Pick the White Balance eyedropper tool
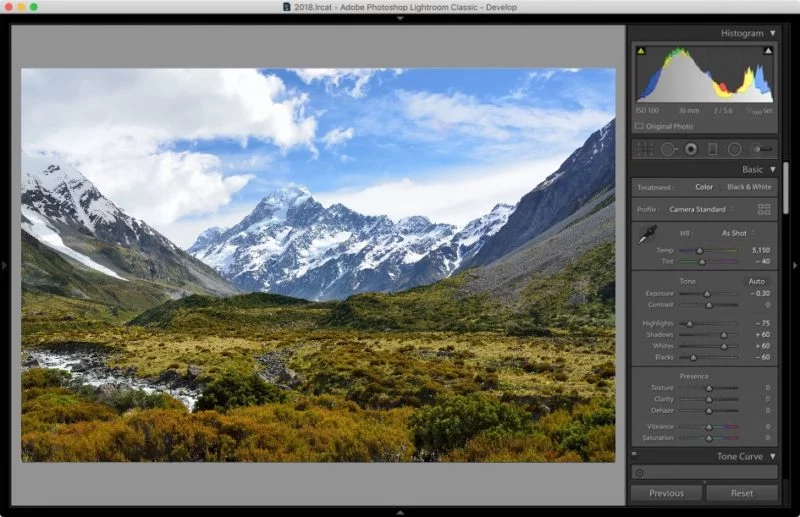Image resolution: width=800 pixels, height=517 pixels. click(647, 237)
